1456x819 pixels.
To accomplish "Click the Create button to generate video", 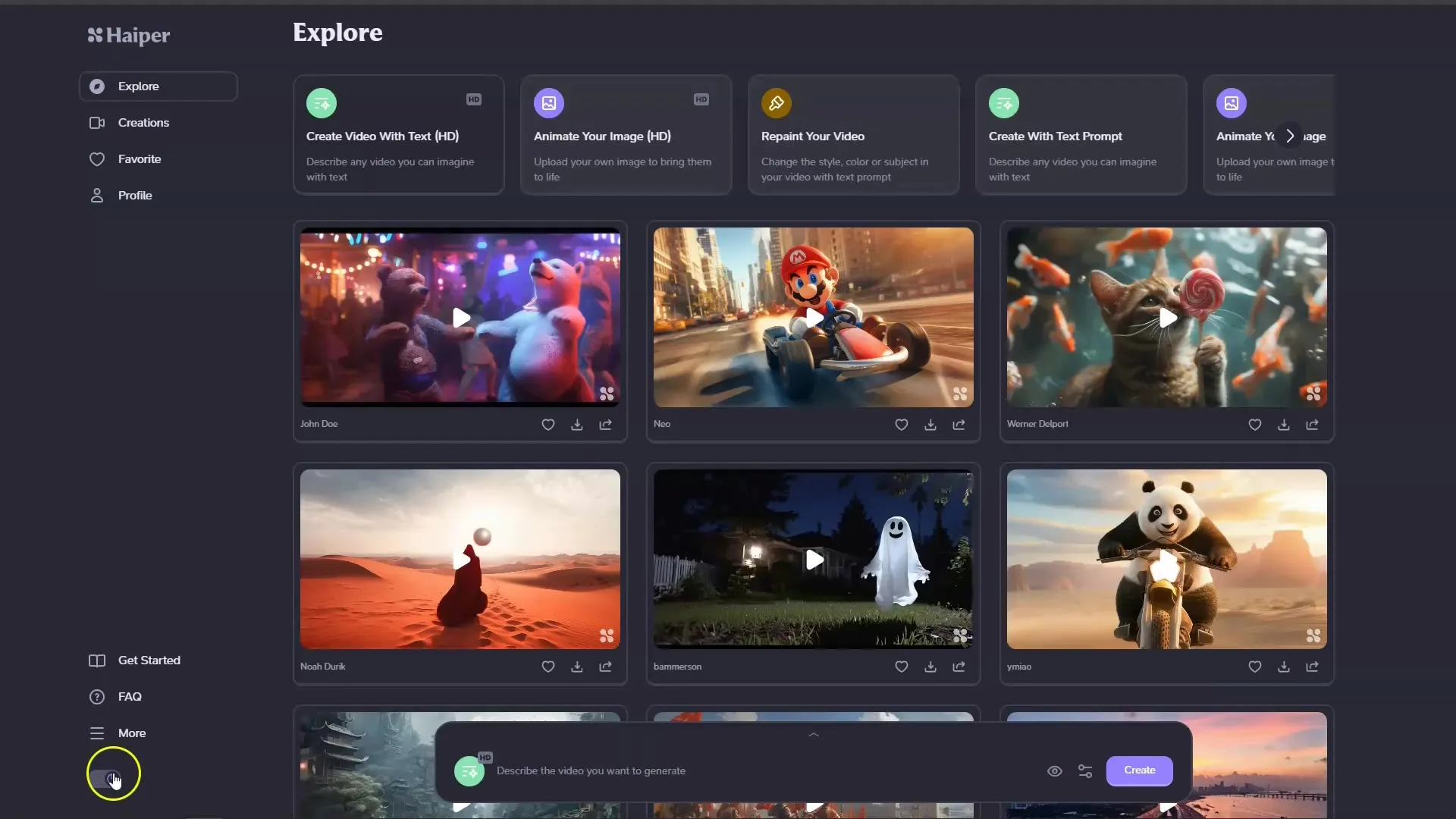I will (1139, 770).
